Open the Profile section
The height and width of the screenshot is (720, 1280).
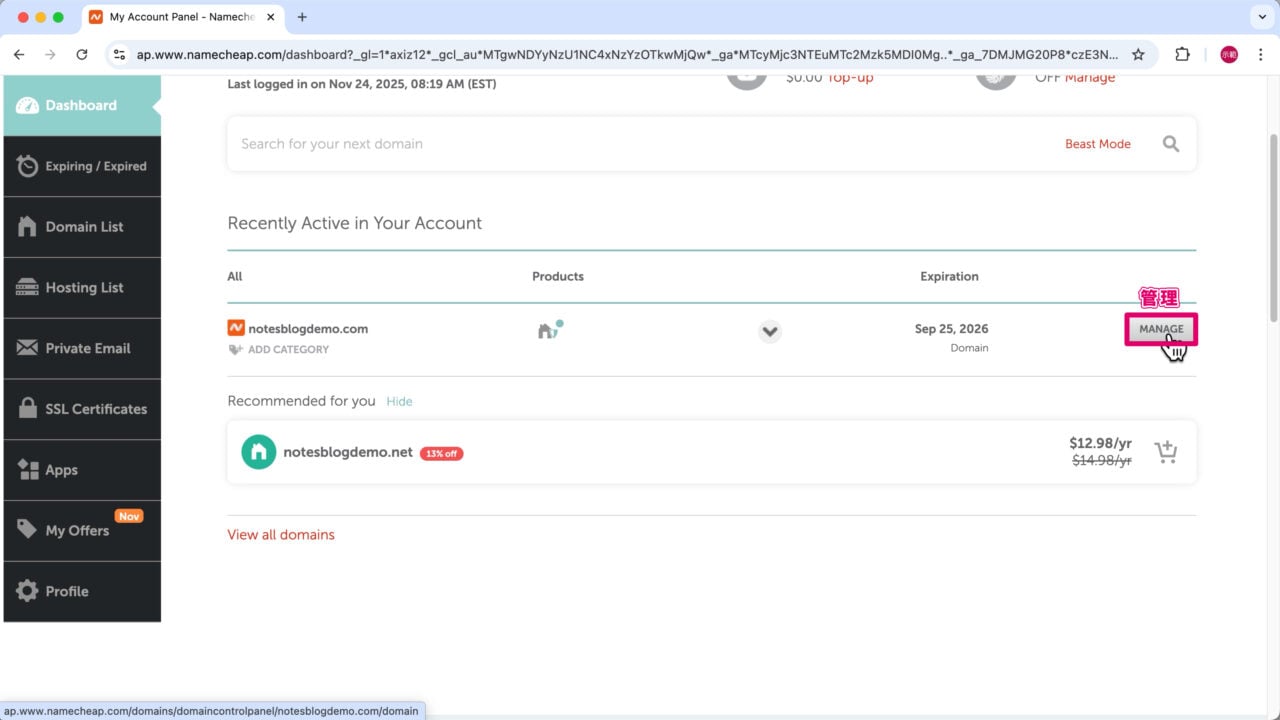click(x=82, y=591)
